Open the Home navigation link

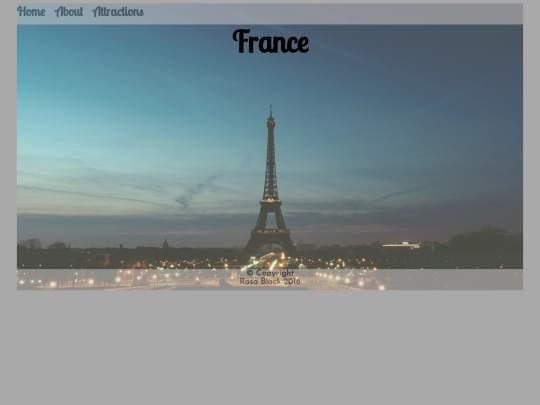click(31, 12)
